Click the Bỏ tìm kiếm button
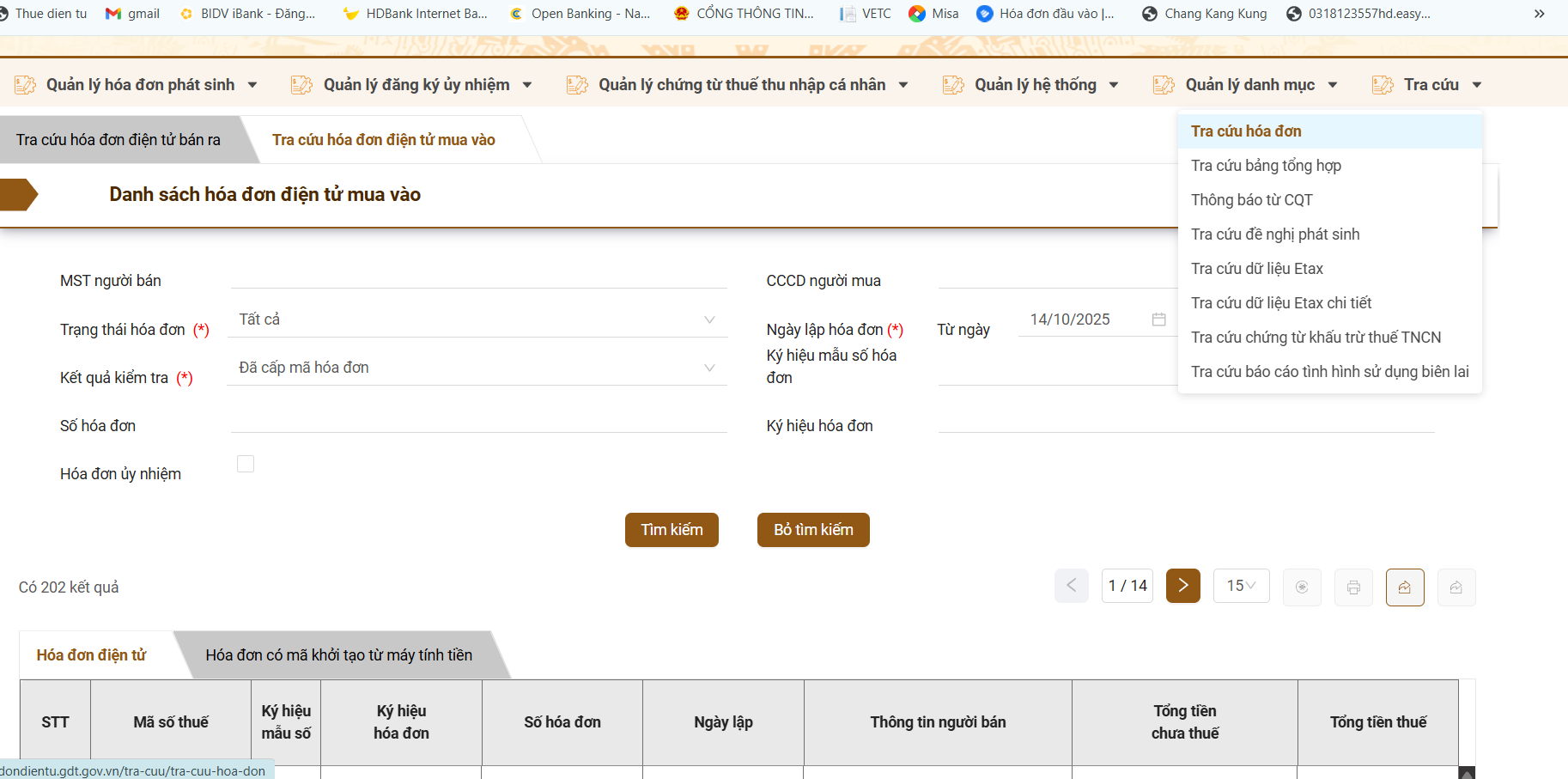Screen dimensions: 1568x779 813,530
